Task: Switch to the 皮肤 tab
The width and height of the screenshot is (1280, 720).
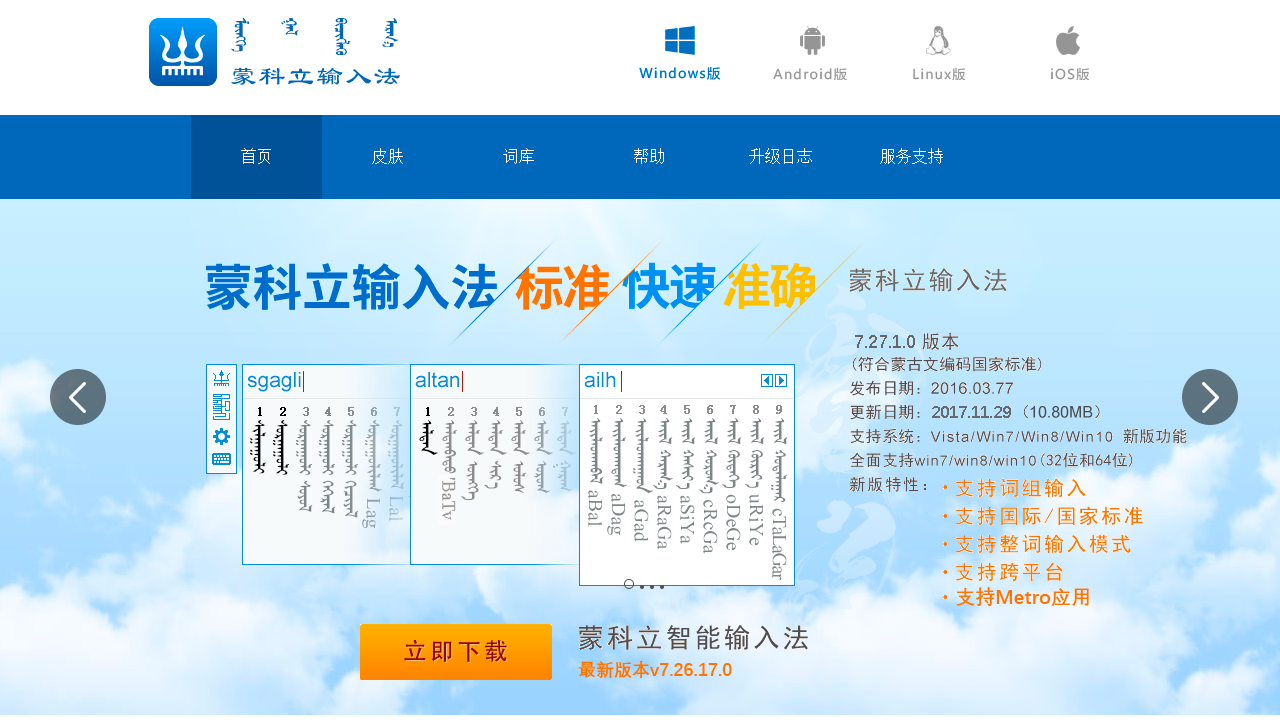Action: pyautogui.click(x=387, y=156)
